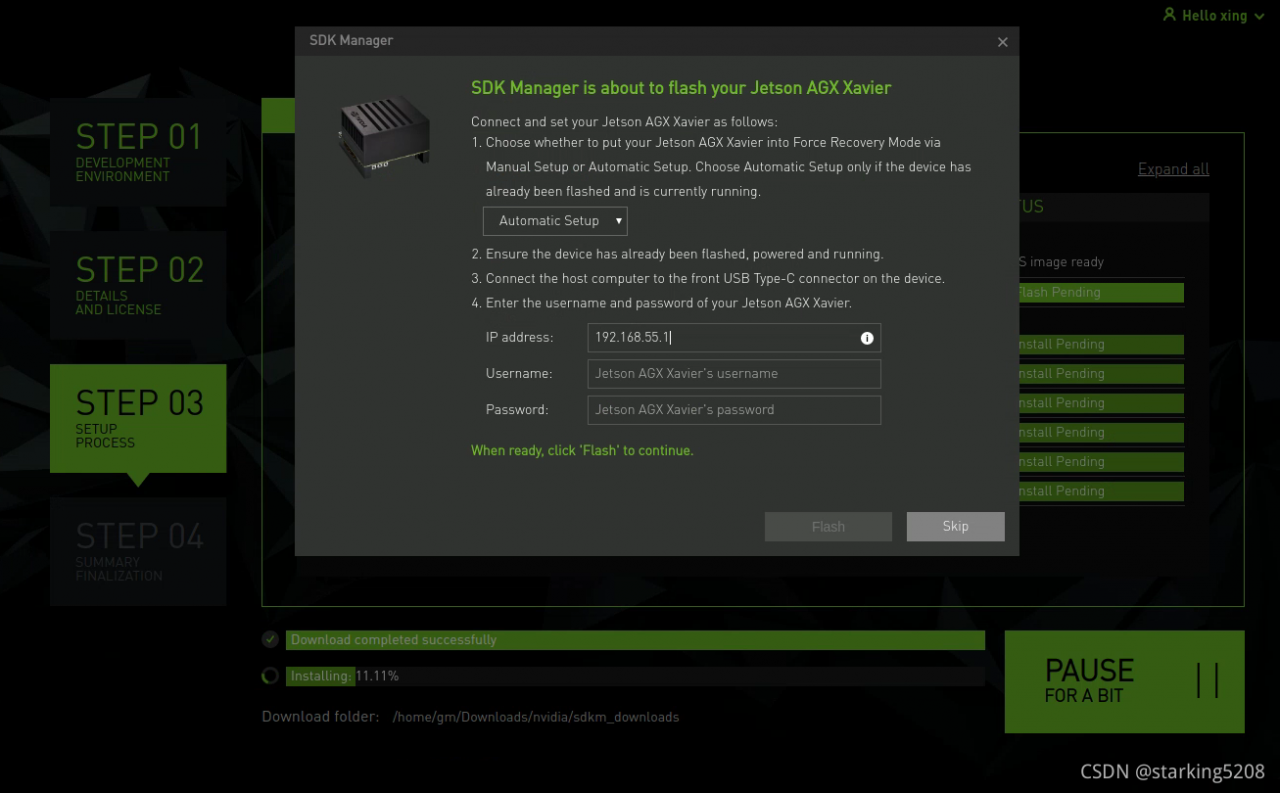Click the Expand all link
This screenshot has height=793, width=1280.
(1173, 169)
